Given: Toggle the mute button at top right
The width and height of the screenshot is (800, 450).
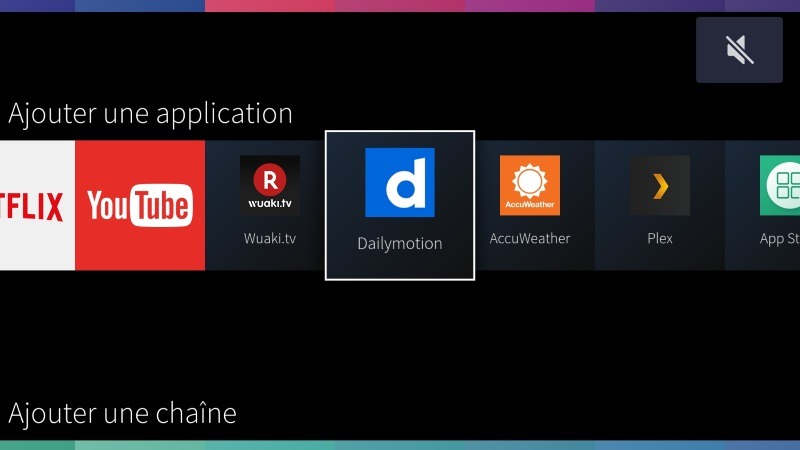Looking at the screenshot, I should point(739,49).
